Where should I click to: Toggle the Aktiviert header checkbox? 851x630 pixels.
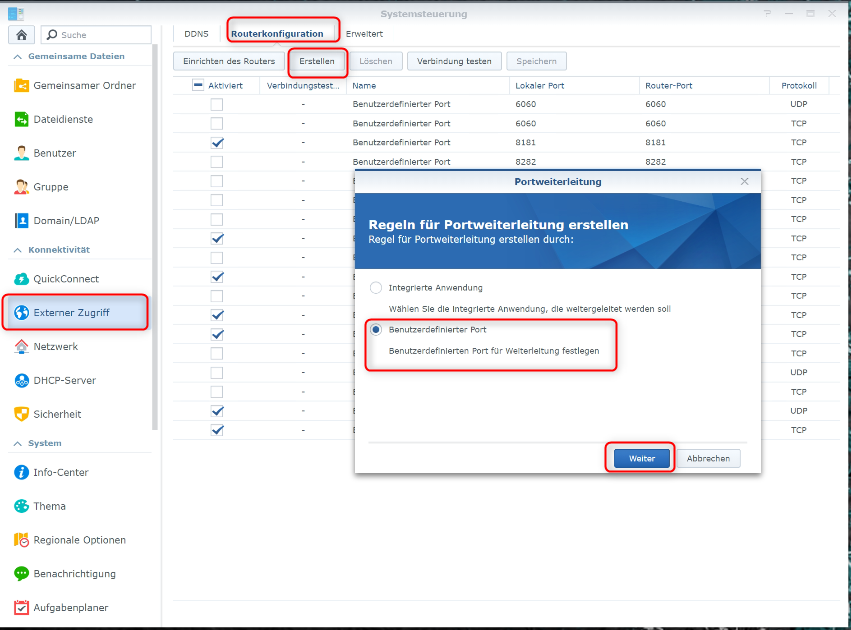pyautogui.click(x=198, y=86)
